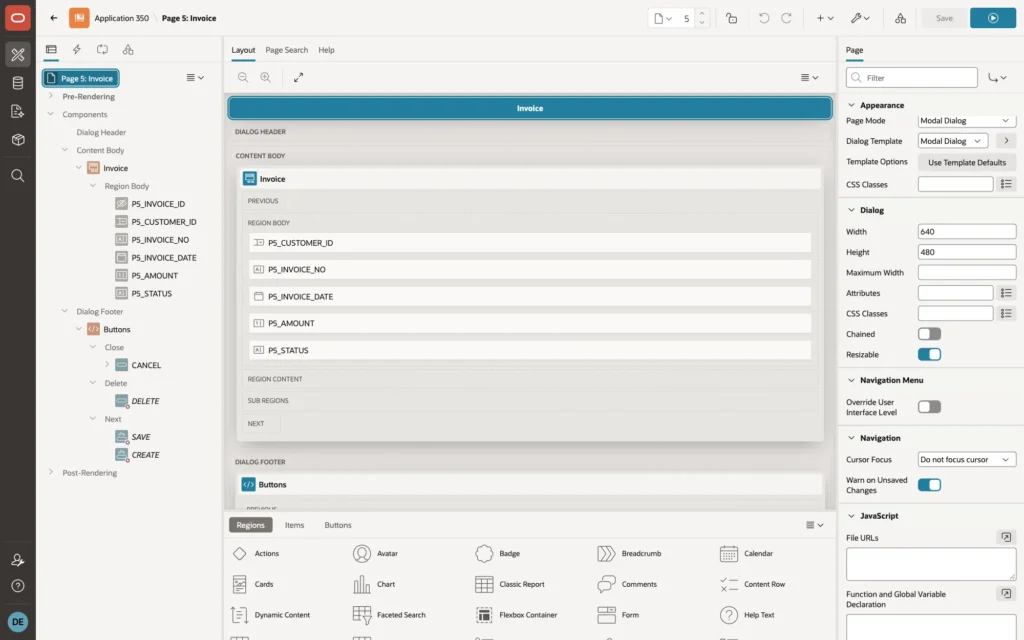Run the page with play button
The image size is (1024, 640).
[x=993, y=18]
